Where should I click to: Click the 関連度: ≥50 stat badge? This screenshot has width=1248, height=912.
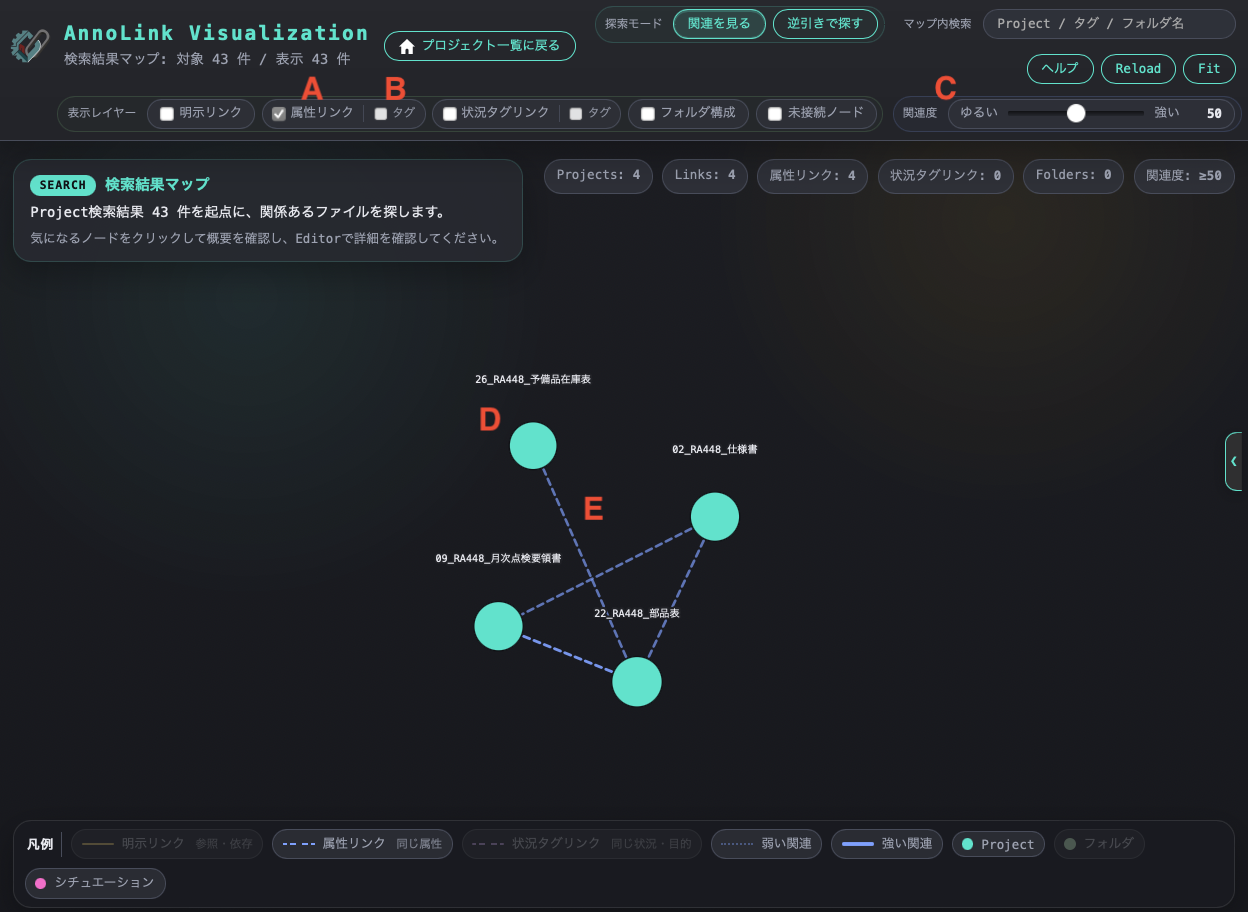pyautogui.click(x=1184, y=176)
